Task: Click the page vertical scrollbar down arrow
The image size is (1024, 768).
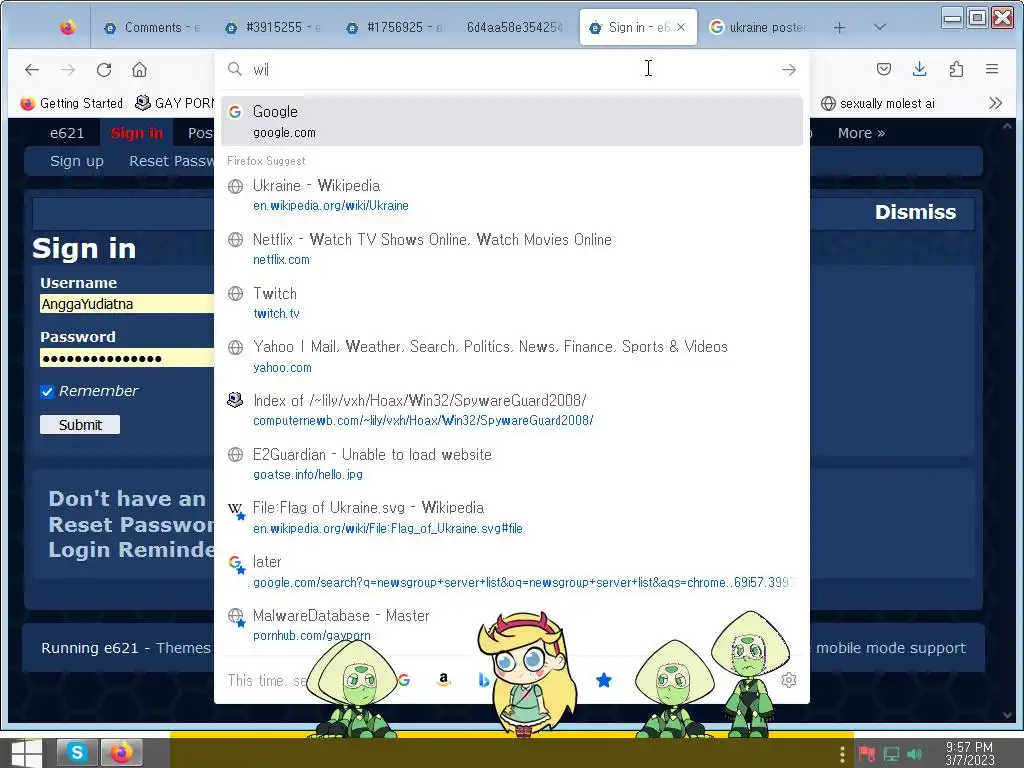Action: tap(1007, 715)
